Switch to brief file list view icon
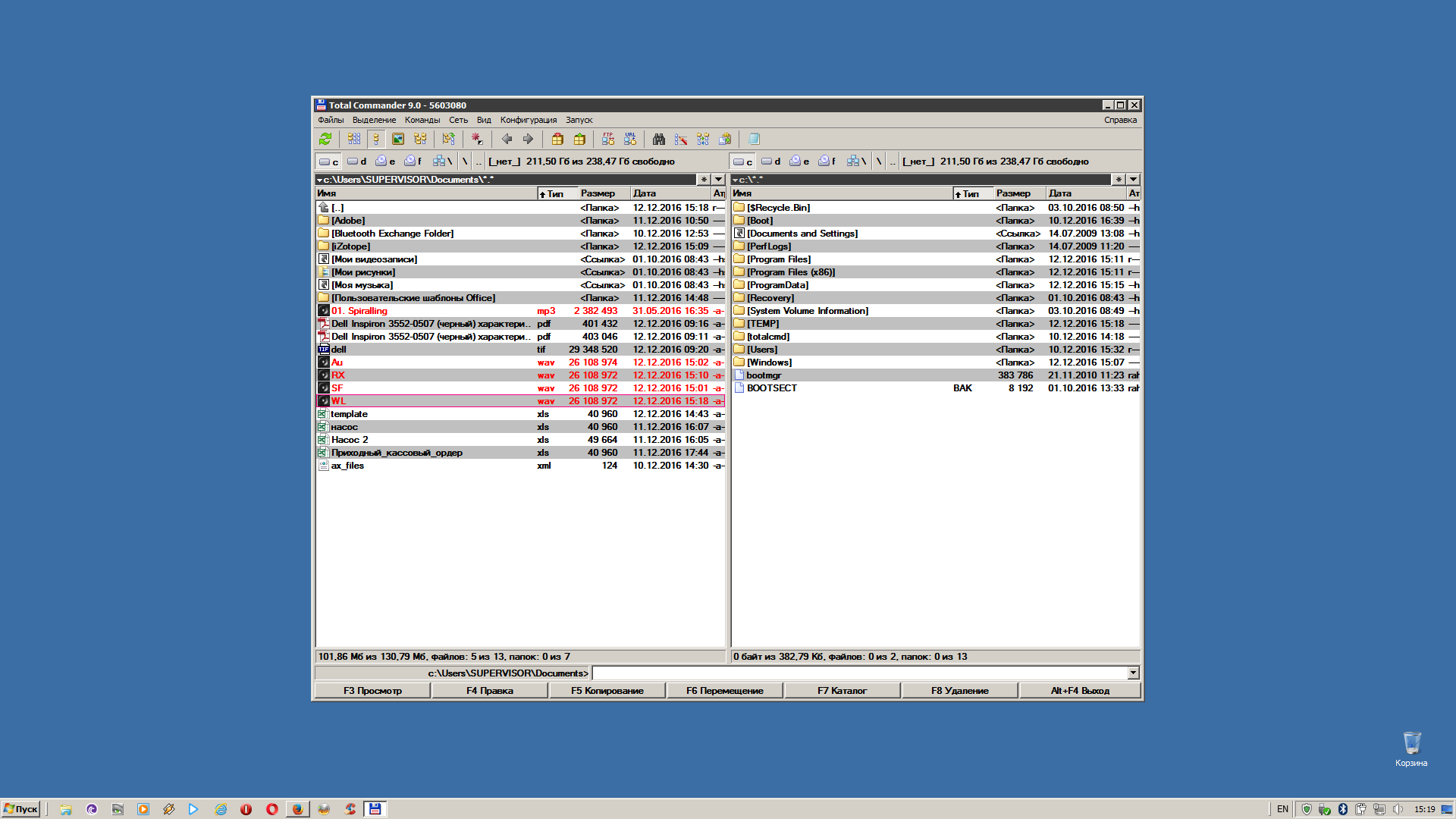 coord(354,139)
